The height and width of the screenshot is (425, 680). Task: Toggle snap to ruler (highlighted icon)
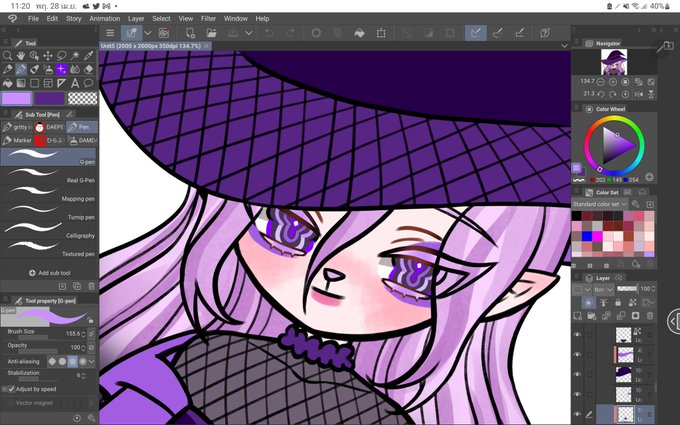(x=475, y=33)
